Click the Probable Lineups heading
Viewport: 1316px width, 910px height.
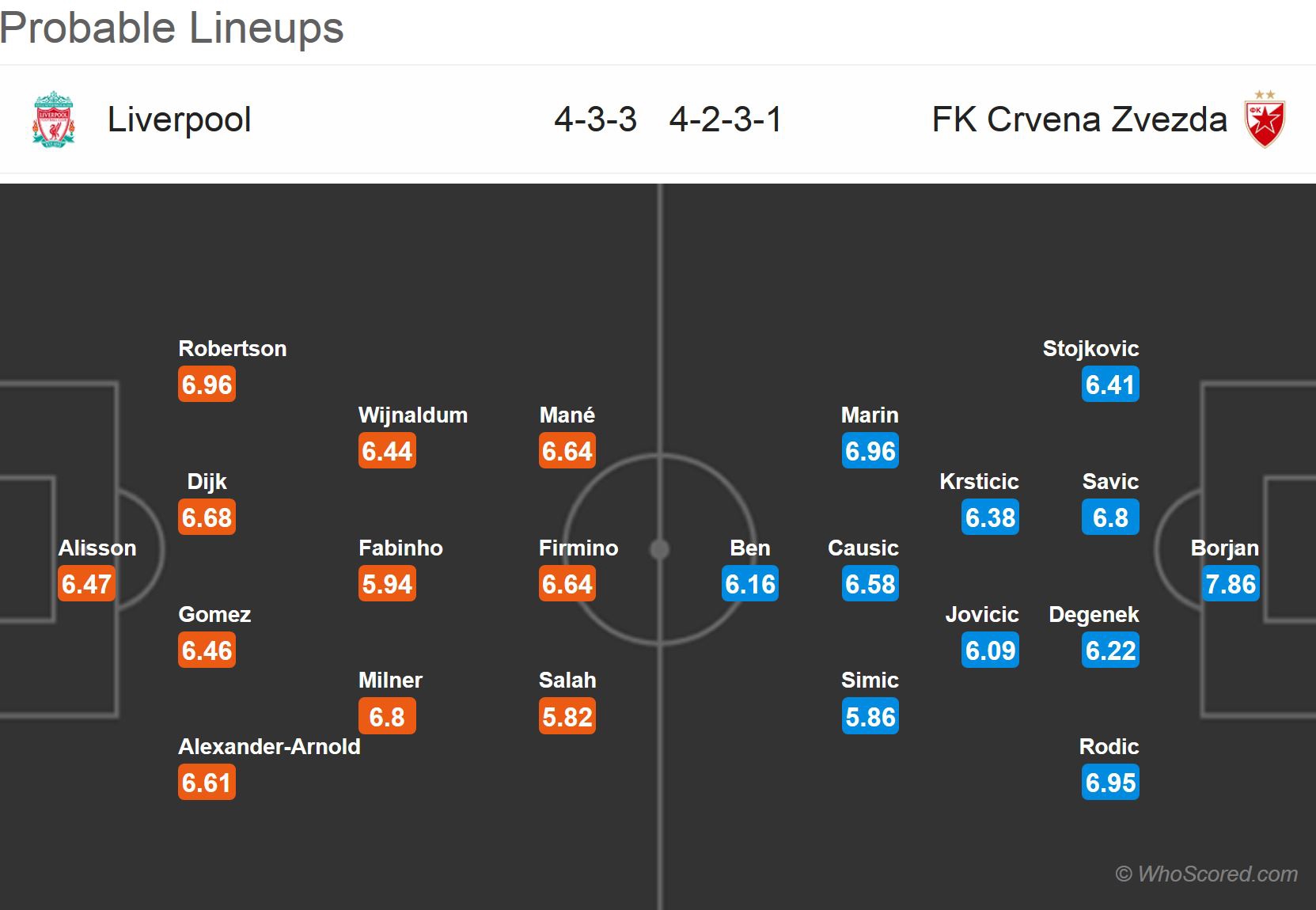(172, 28)
